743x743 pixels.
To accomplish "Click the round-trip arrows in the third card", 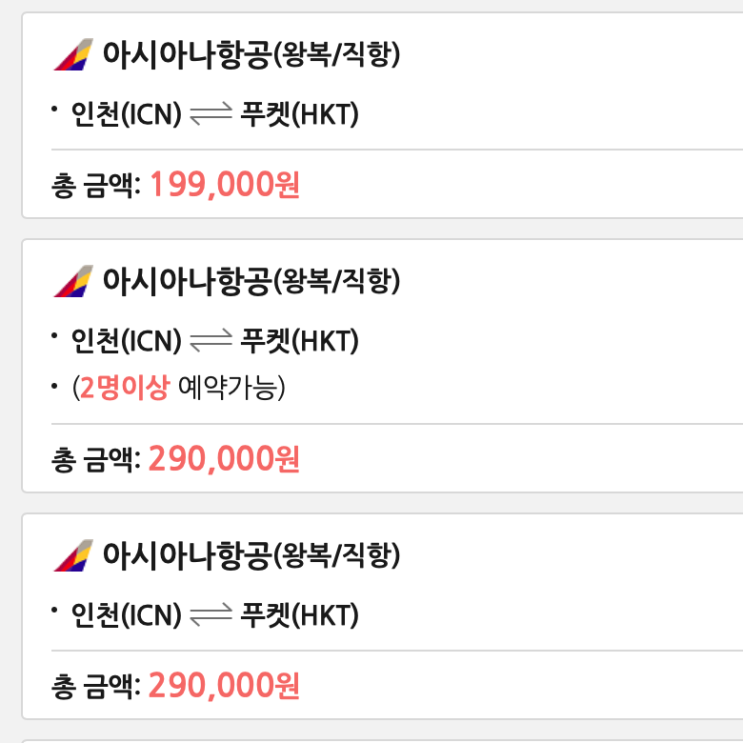I will [211, 615].
